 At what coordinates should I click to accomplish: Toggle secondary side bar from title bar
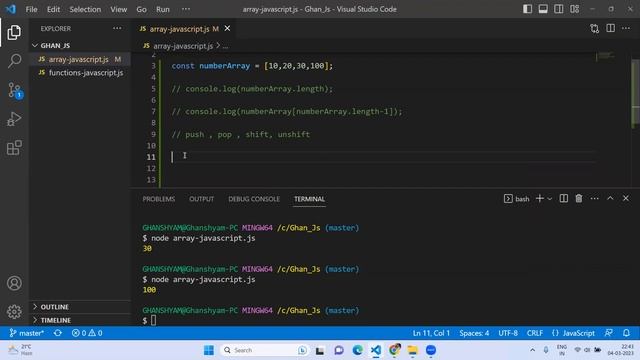click(x=558, y=9)
